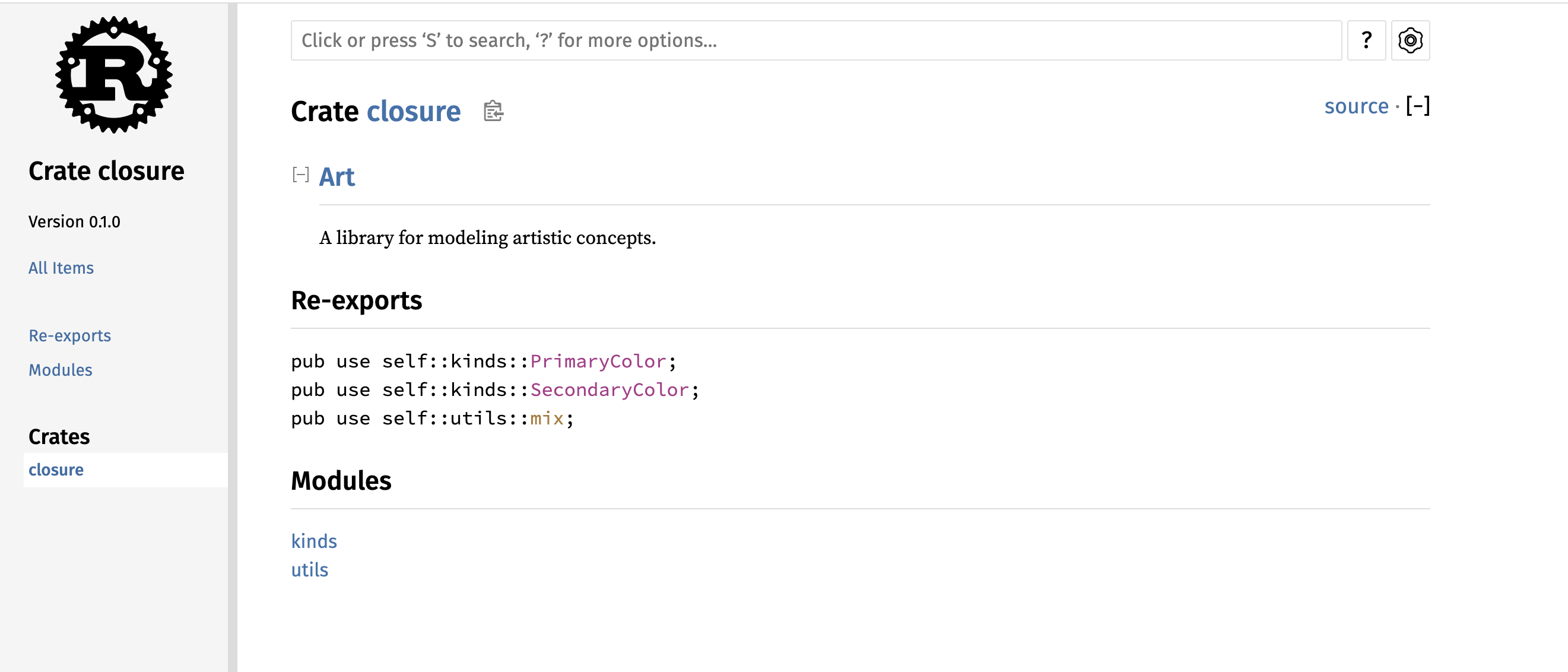
Task: Collapse the Art documentation section toggle
Action: [x=301, y=175]
